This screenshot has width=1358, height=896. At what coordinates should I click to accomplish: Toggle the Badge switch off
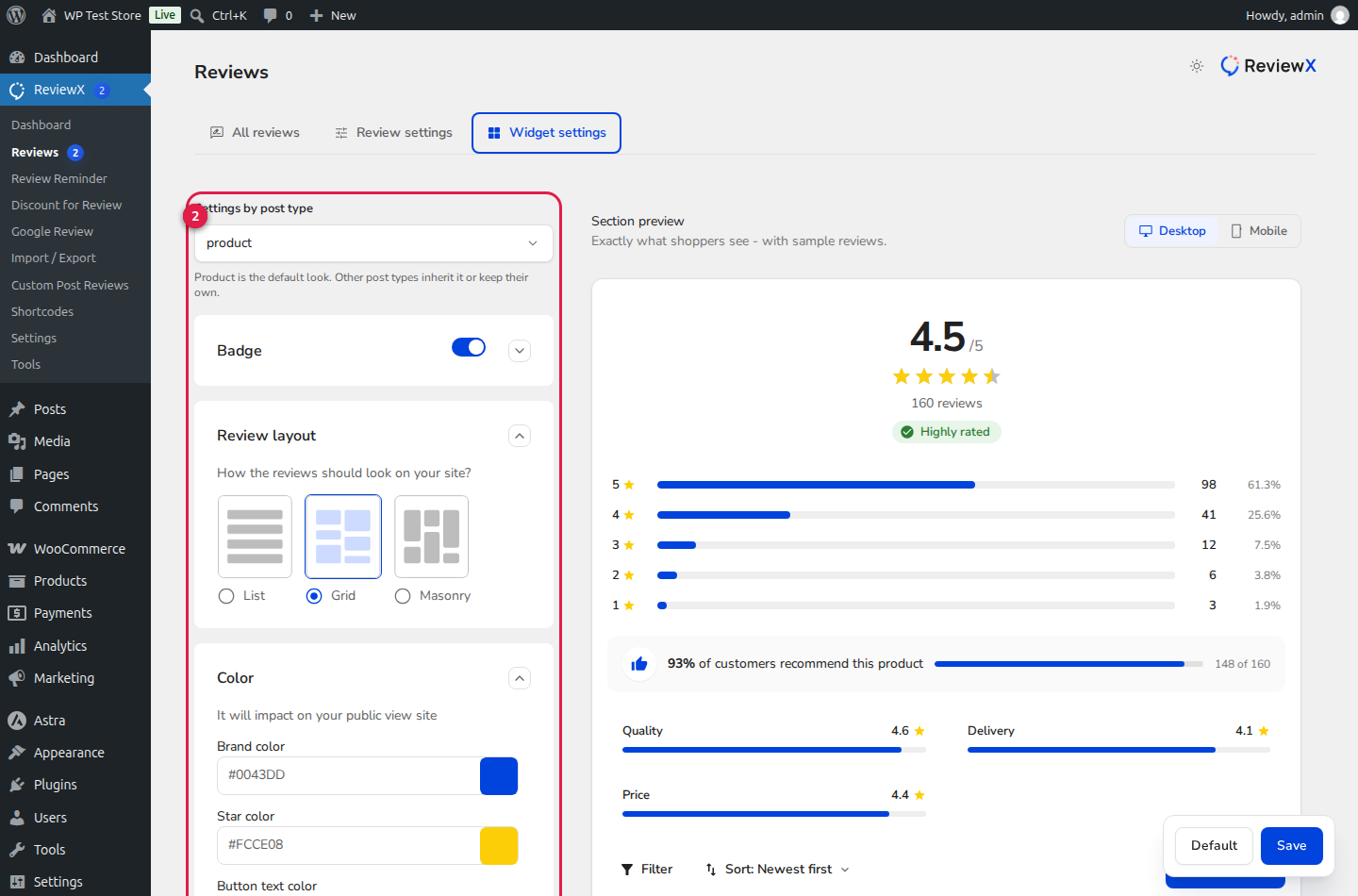click(469, 347)
